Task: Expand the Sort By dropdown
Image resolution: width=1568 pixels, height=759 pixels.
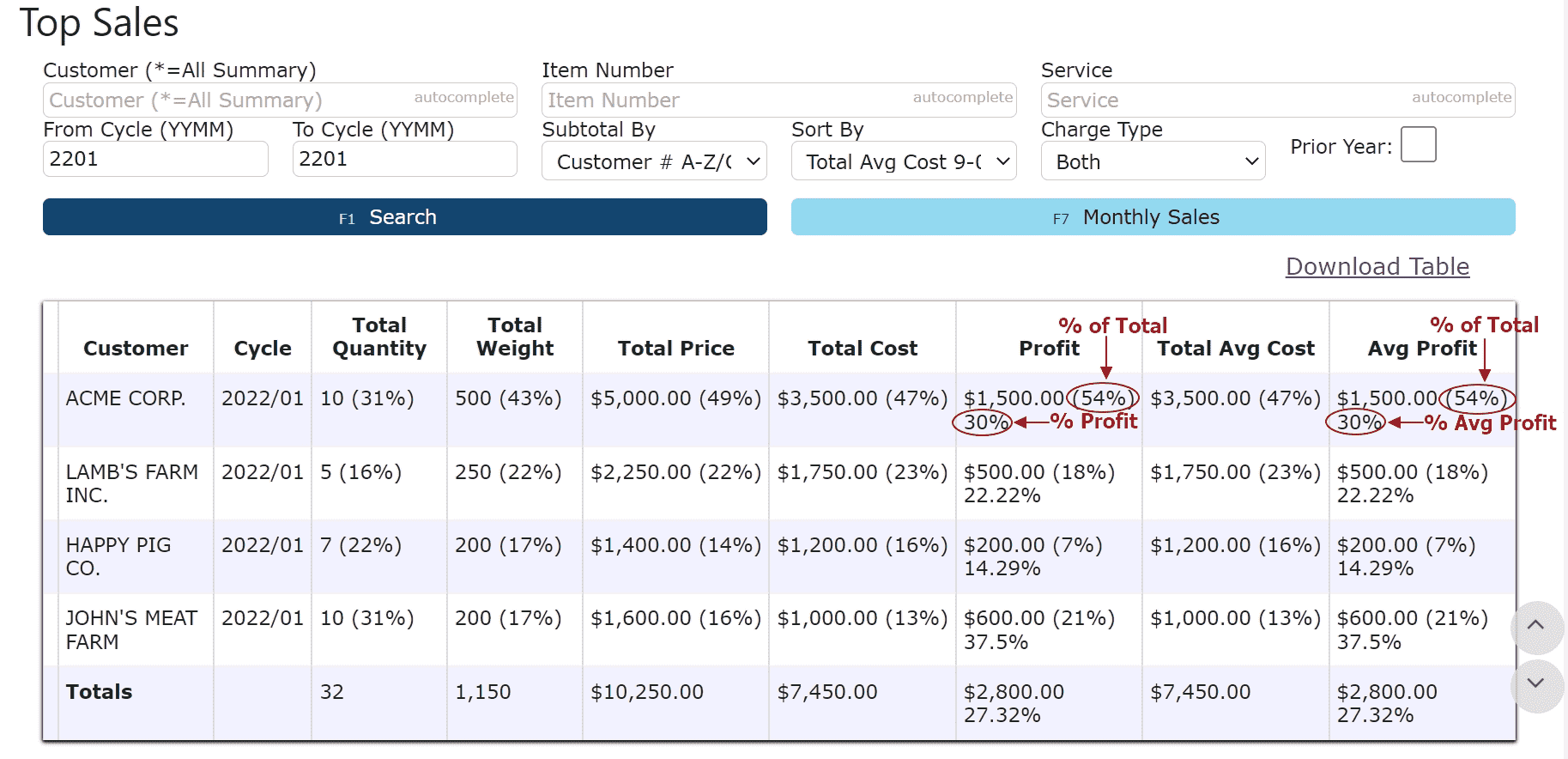Action: tap(904, 161)
